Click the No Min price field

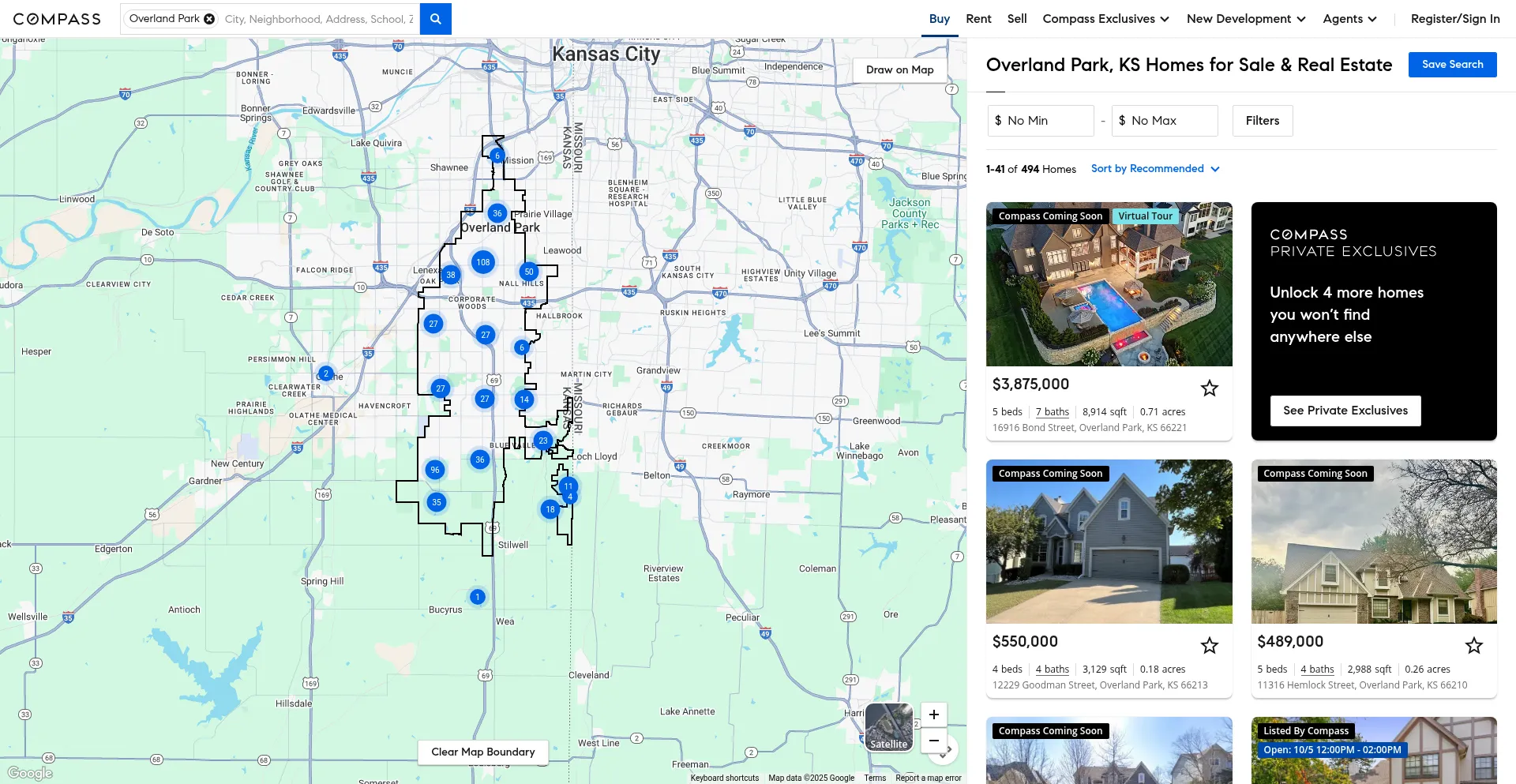pos(1041,121)
